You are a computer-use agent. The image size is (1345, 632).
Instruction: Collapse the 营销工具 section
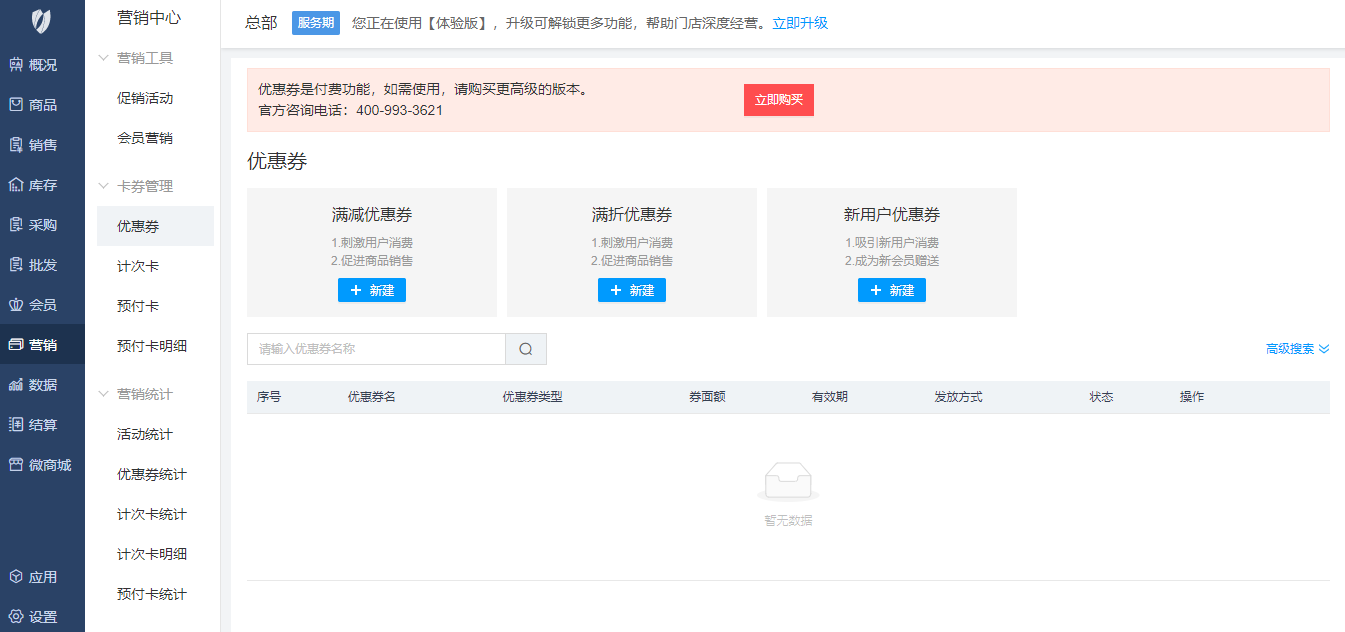[x=103, y=58]
